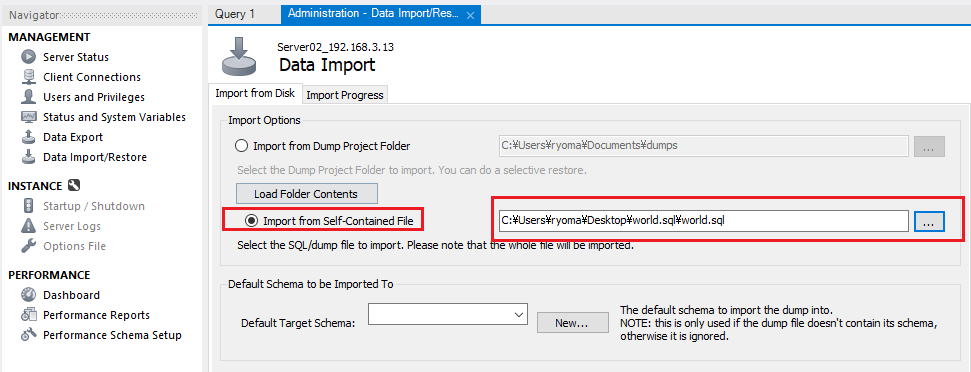
Task: Browse for self-contained SQL file
Action: click(x=929, y=221)
